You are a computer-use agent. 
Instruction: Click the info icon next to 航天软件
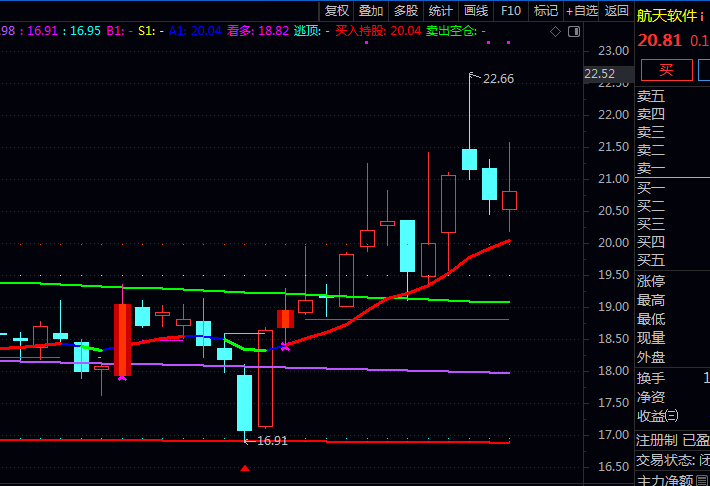tap(702, 16)
